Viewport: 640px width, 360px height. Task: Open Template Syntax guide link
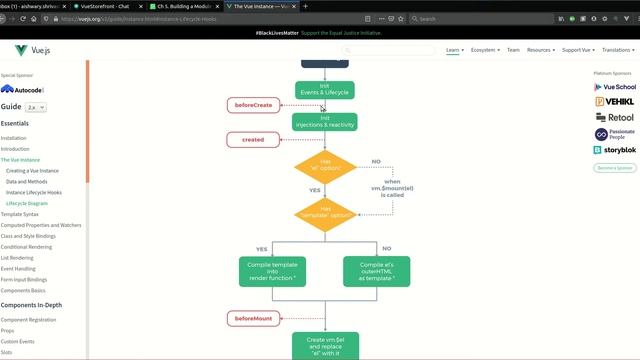point(20,214)
